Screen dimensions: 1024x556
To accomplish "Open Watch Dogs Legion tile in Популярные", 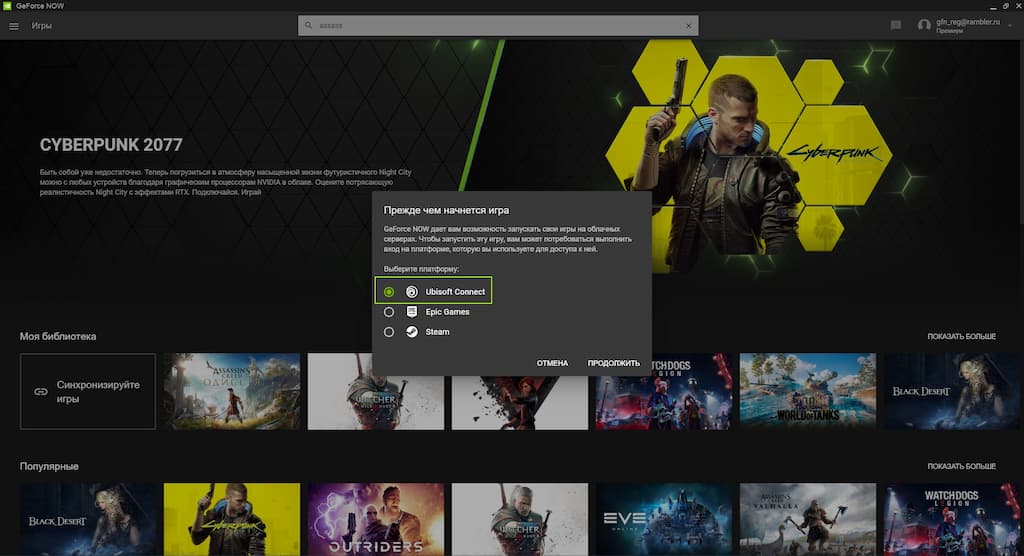I will (952, 519).
